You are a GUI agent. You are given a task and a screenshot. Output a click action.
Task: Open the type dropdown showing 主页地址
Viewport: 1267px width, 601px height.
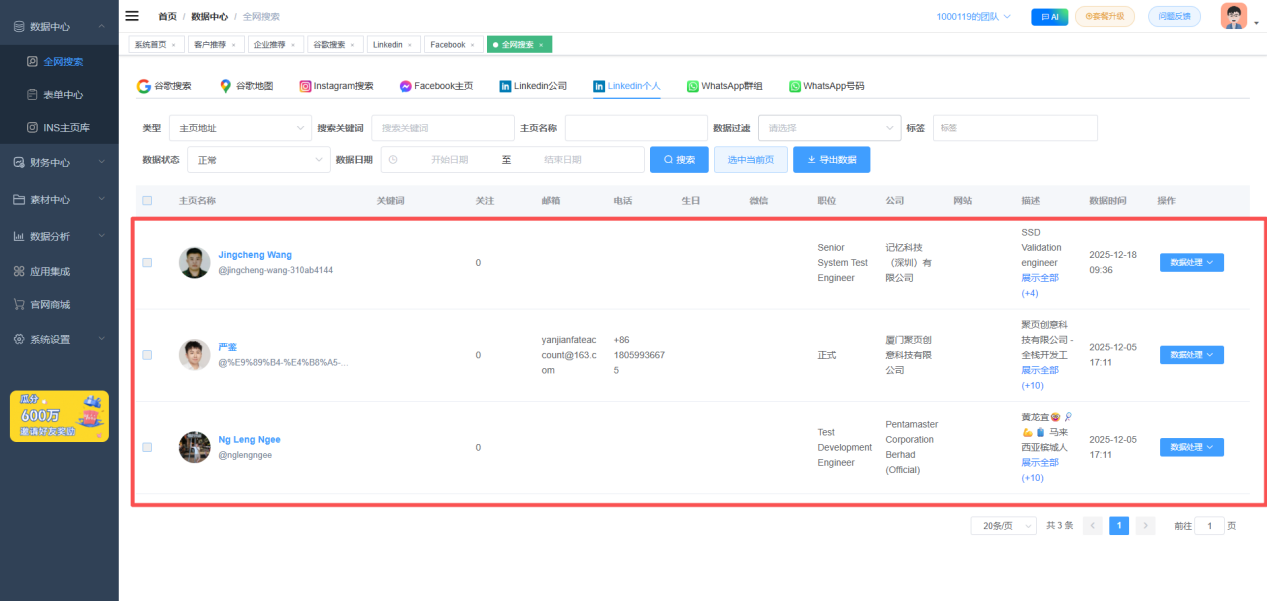click(x=240, y=128)
